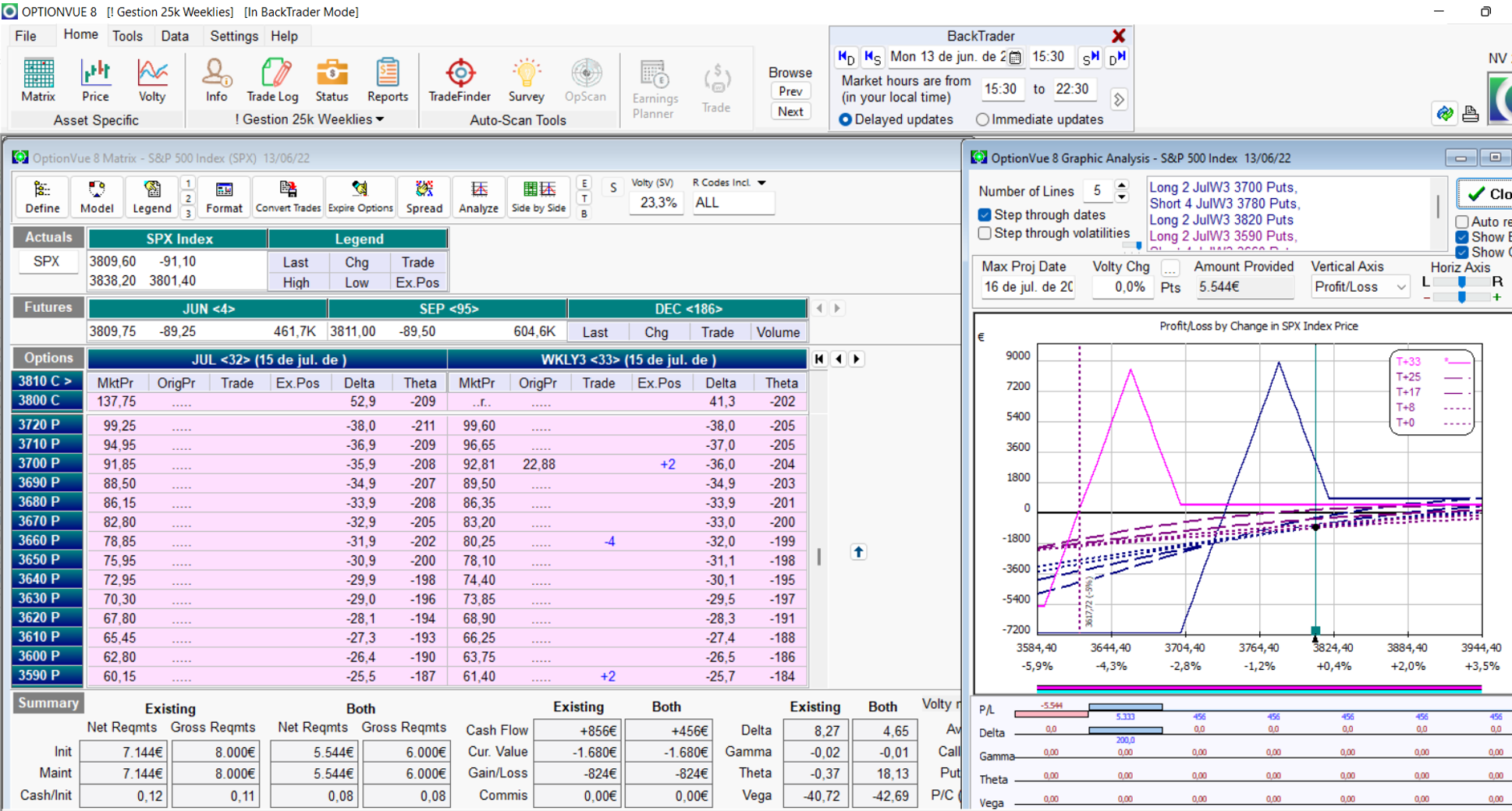Open the Price chart icon
Viewport: 1512px width, 811px height.
(x=95, y=80)
